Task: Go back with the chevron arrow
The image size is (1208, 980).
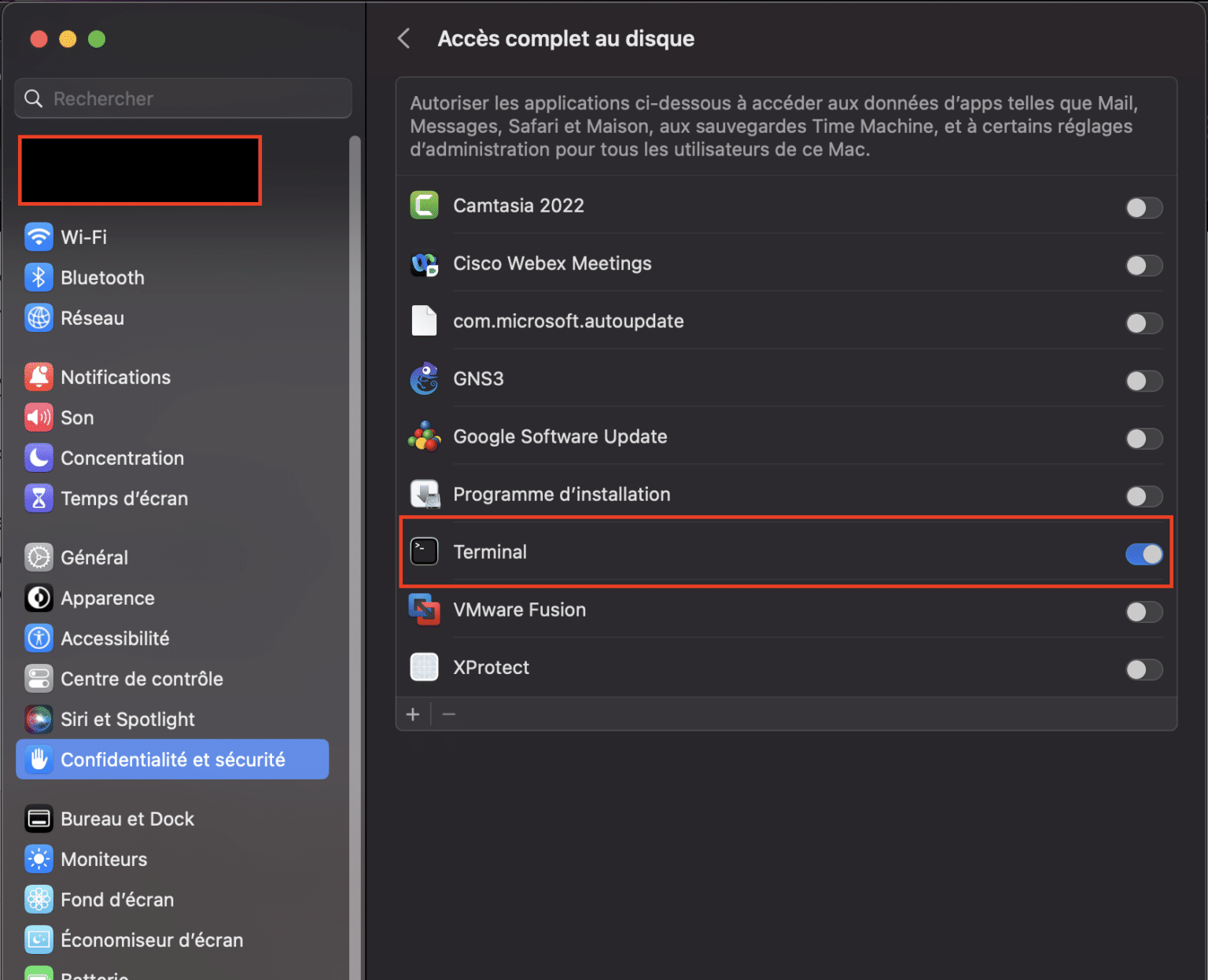Action: click(403, 38)
